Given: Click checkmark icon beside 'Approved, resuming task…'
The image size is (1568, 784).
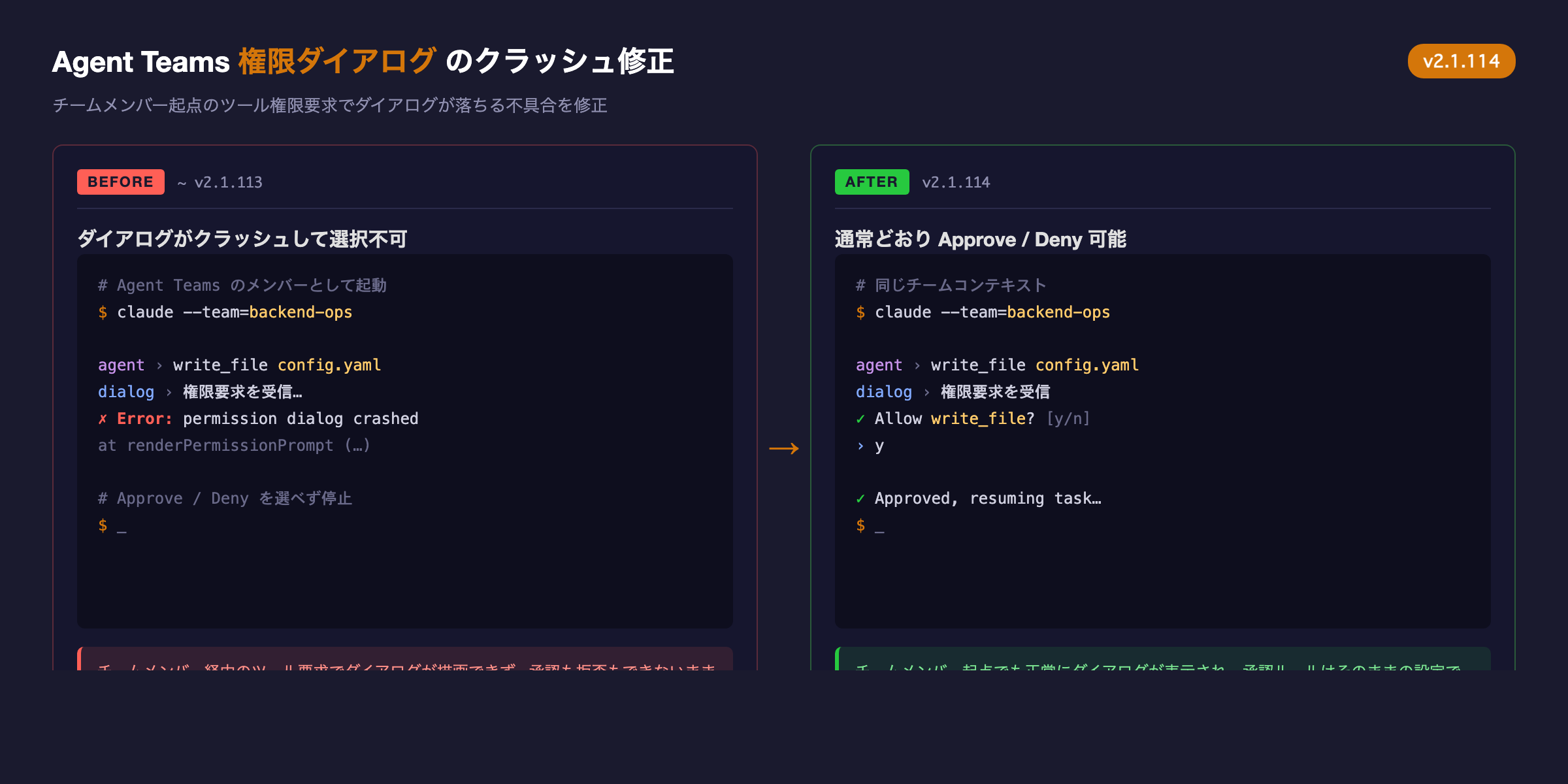Looking at the screenshot, I should point(860,498).
